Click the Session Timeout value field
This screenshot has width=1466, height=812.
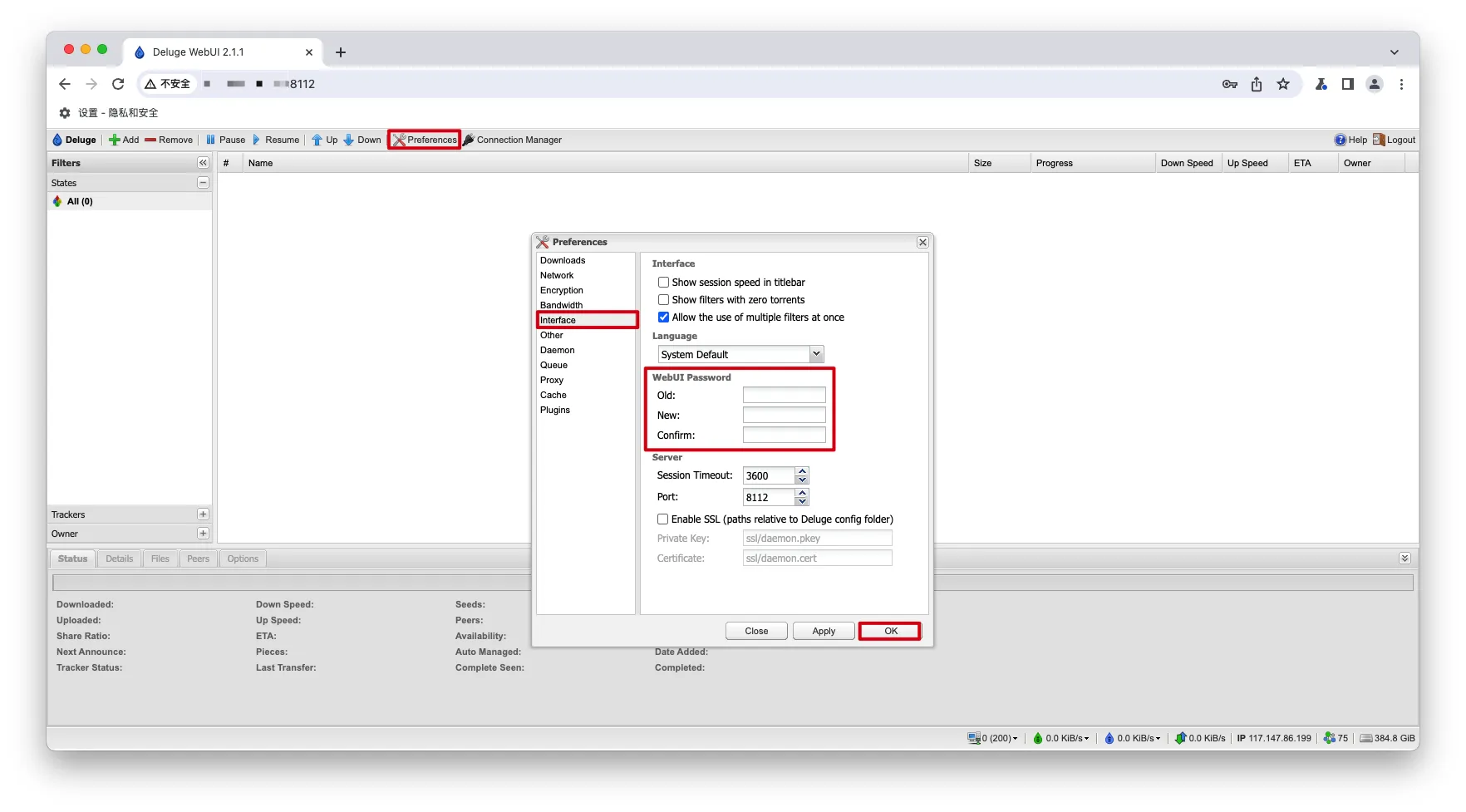click(769, 475)
